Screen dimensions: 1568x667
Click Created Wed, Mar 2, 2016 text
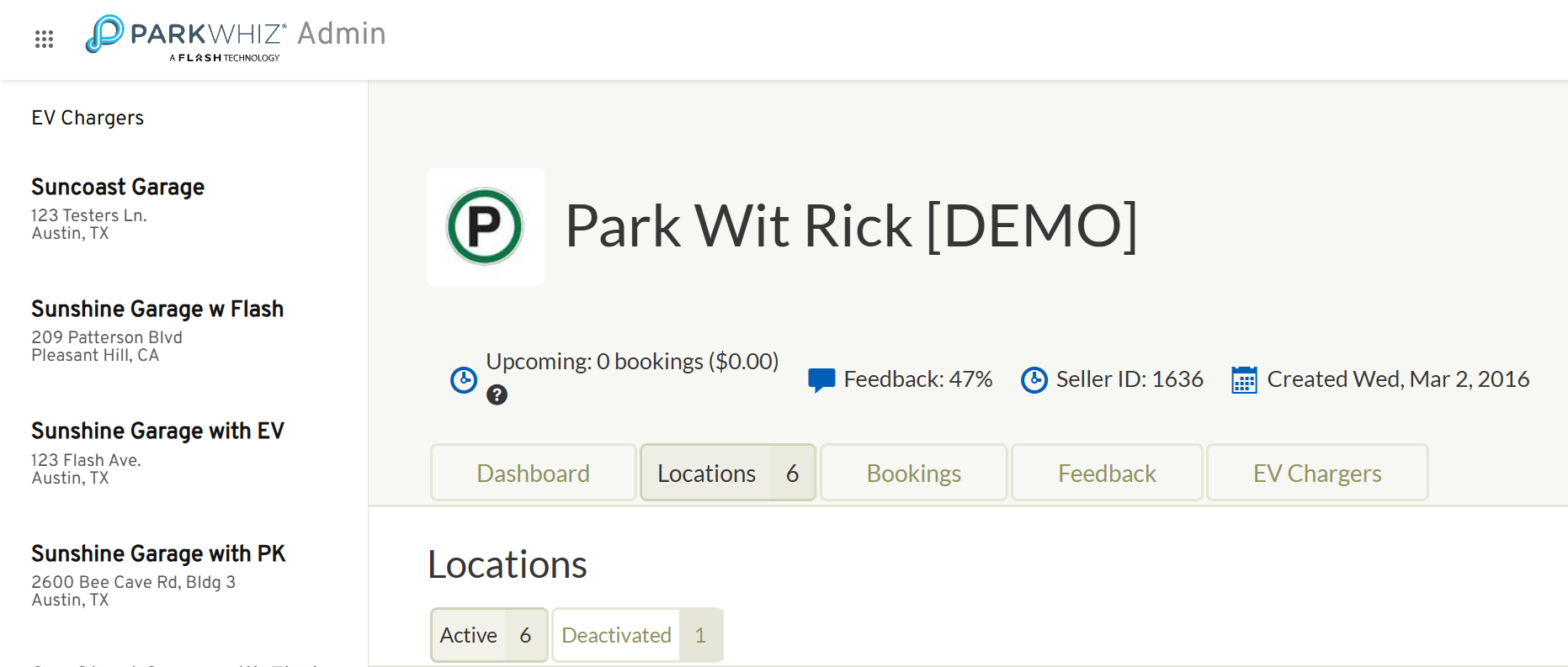pyautogui.click(x=1398, y=379)
